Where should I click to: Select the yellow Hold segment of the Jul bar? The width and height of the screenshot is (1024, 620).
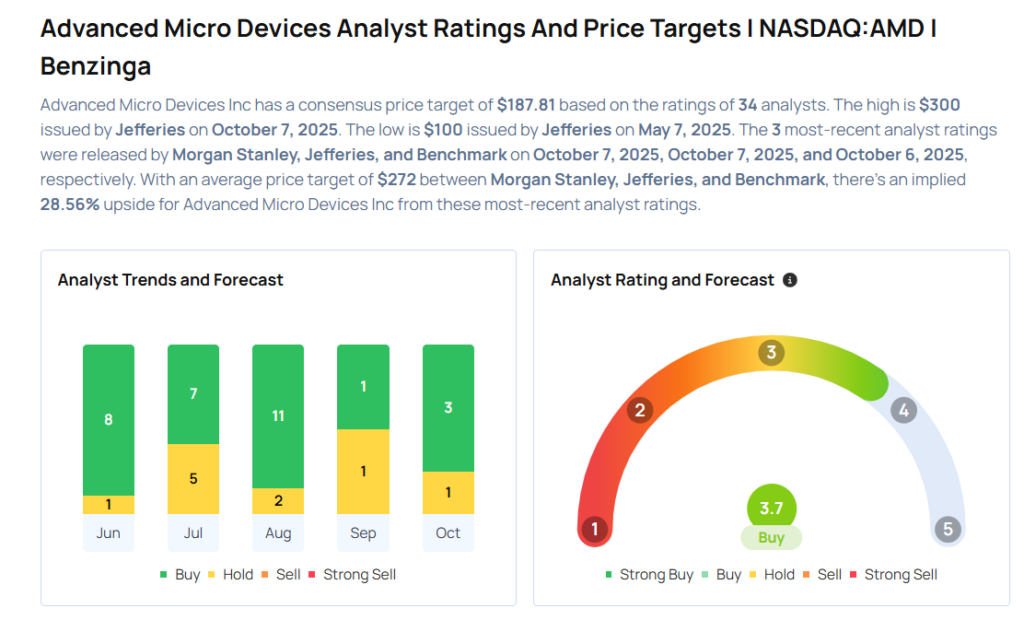(x=193, y=479)
